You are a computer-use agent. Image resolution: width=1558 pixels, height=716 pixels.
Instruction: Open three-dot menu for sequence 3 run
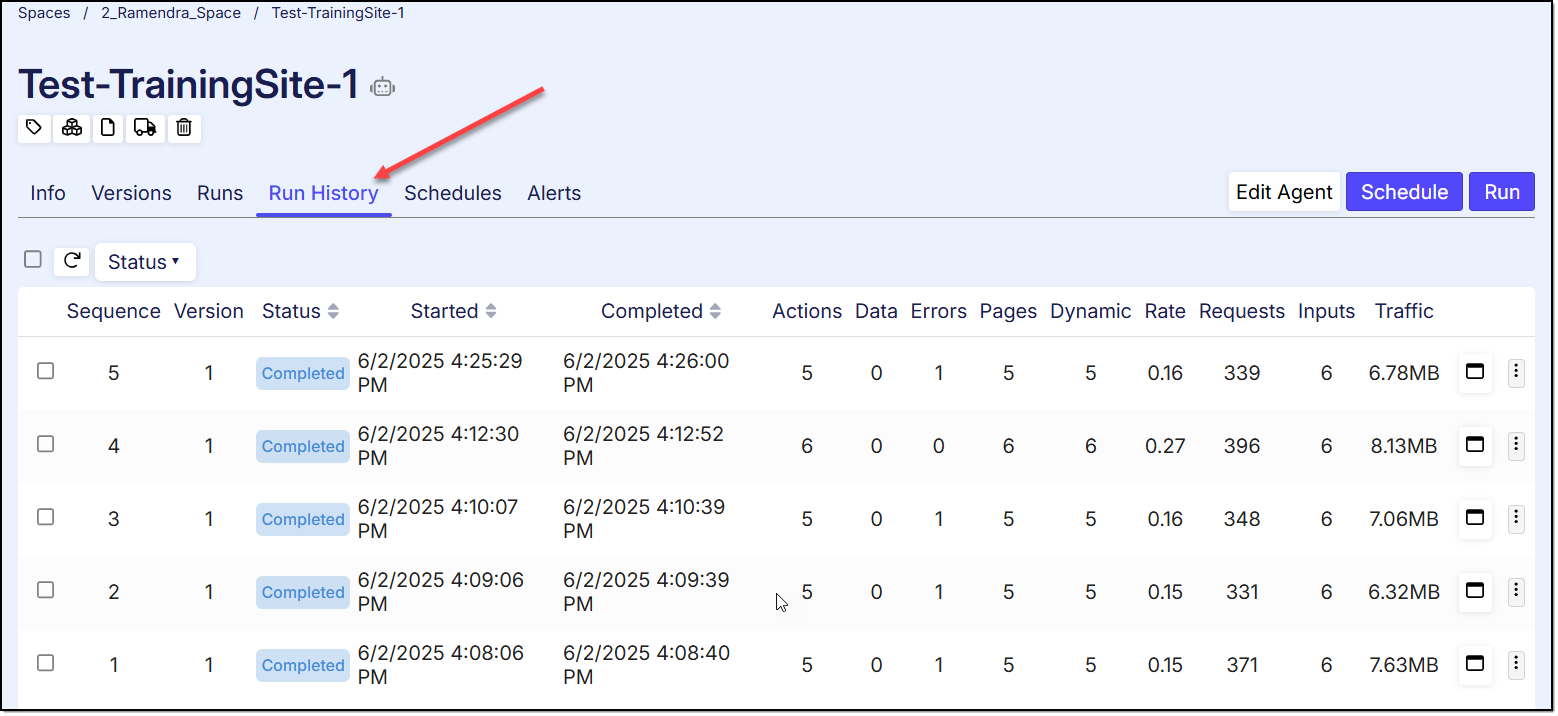point(1516,518)
